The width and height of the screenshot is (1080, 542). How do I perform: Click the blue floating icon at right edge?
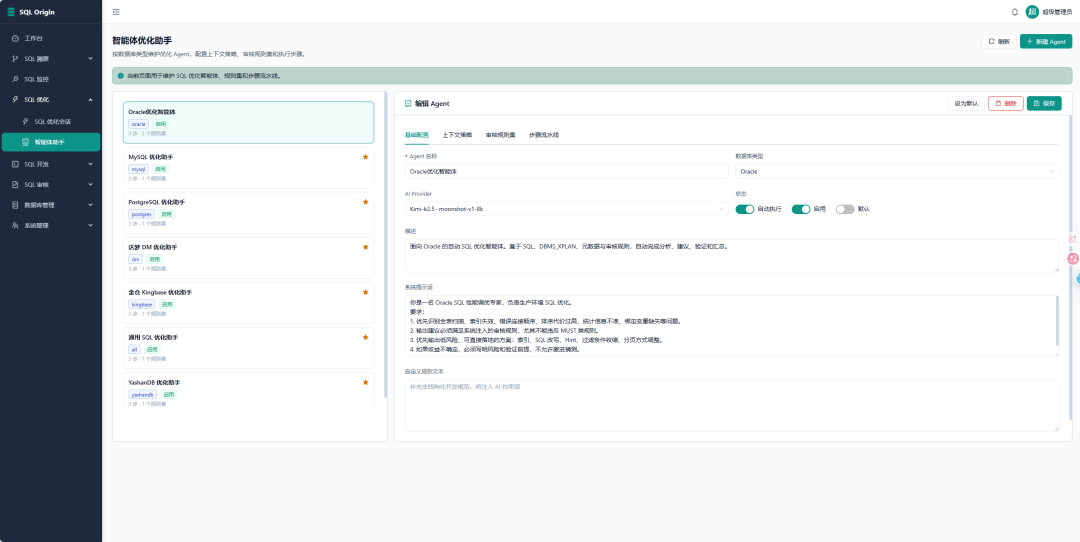click(x=1077, y=280)
